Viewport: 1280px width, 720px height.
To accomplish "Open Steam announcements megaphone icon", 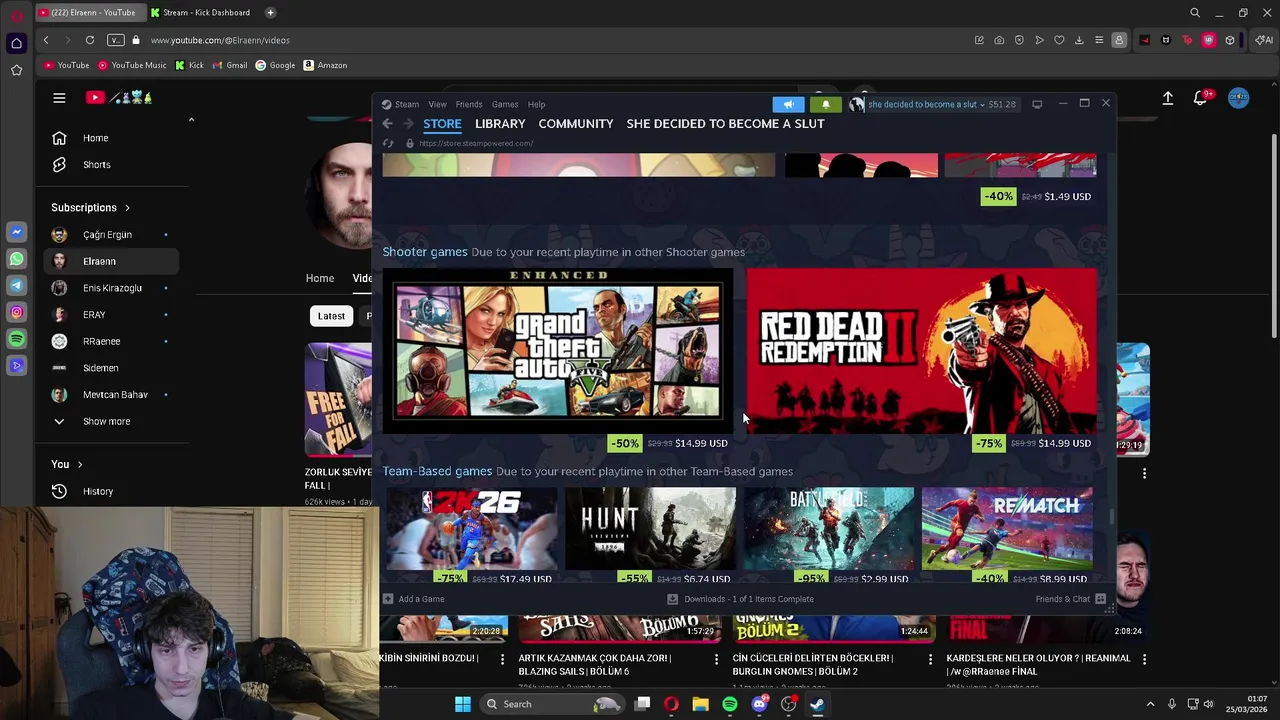I will (x=788, y=104).
